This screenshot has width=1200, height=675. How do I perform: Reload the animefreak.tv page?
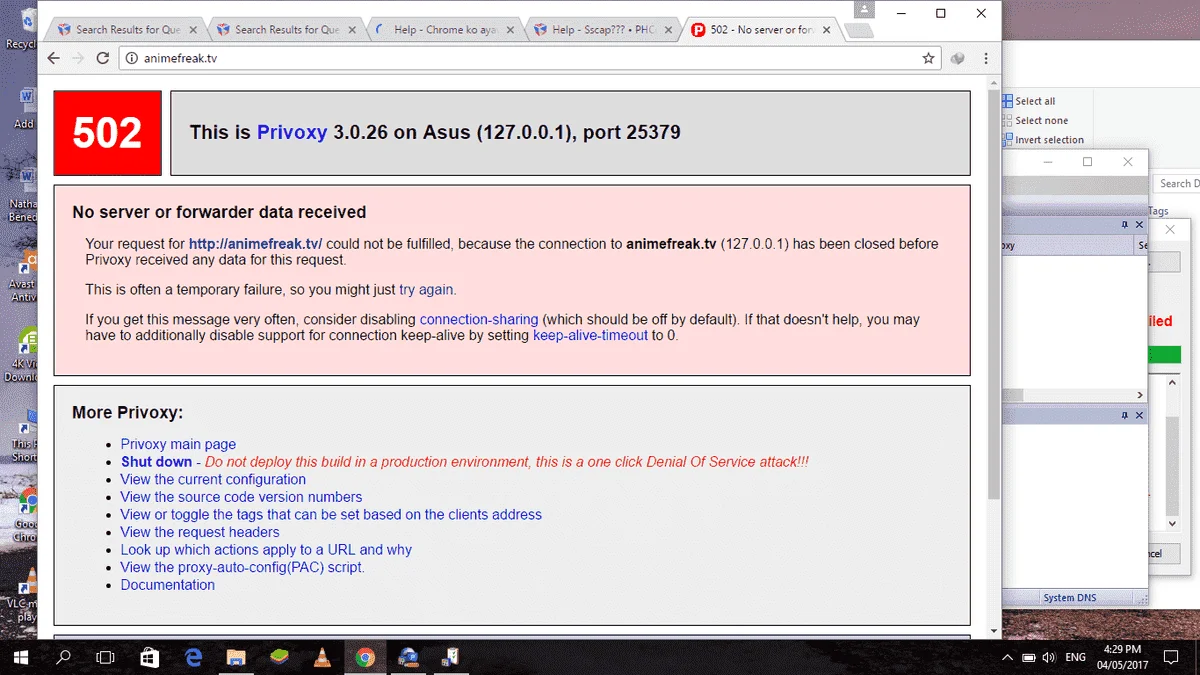[102, 58]
